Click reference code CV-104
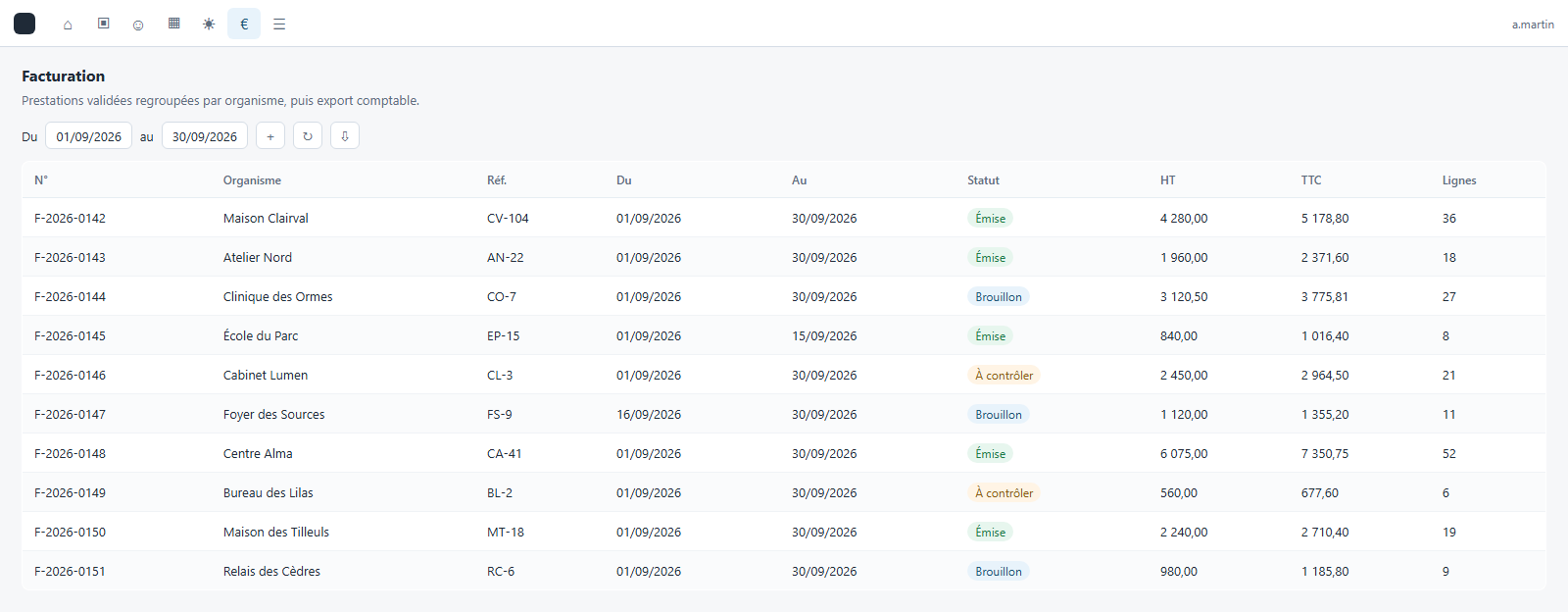Image resolution: width=1568 pixels, height=612 pixels. (508, 219)
